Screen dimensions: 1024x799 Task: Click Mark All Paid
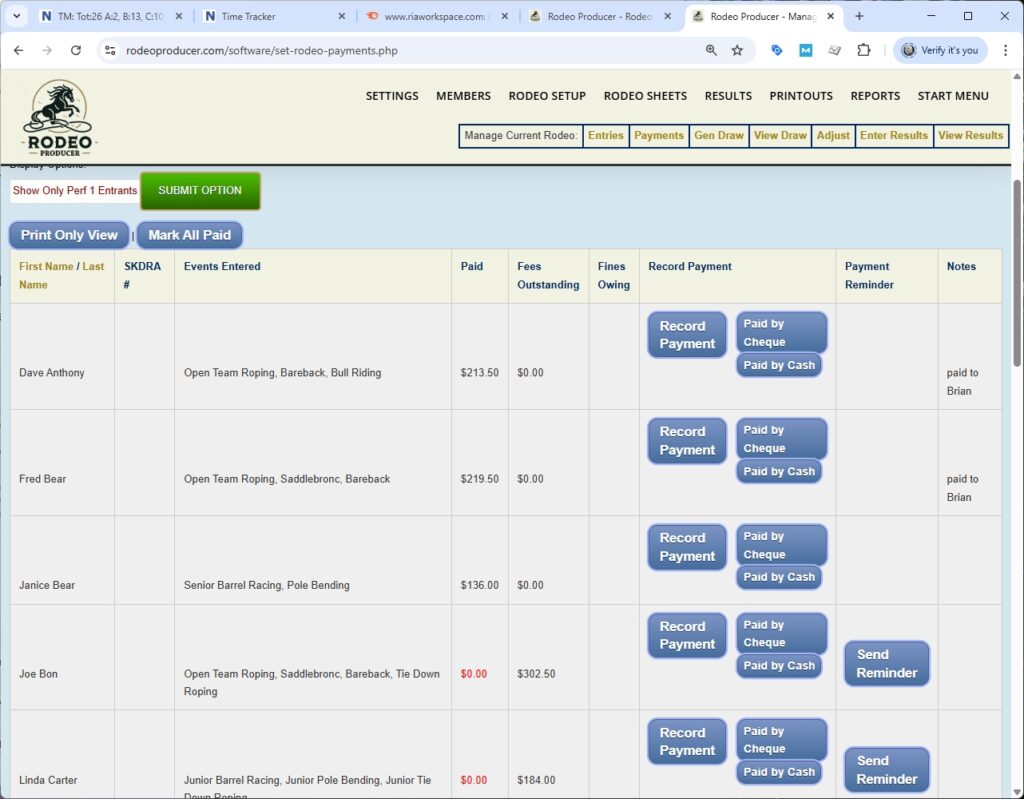(189, 235)
